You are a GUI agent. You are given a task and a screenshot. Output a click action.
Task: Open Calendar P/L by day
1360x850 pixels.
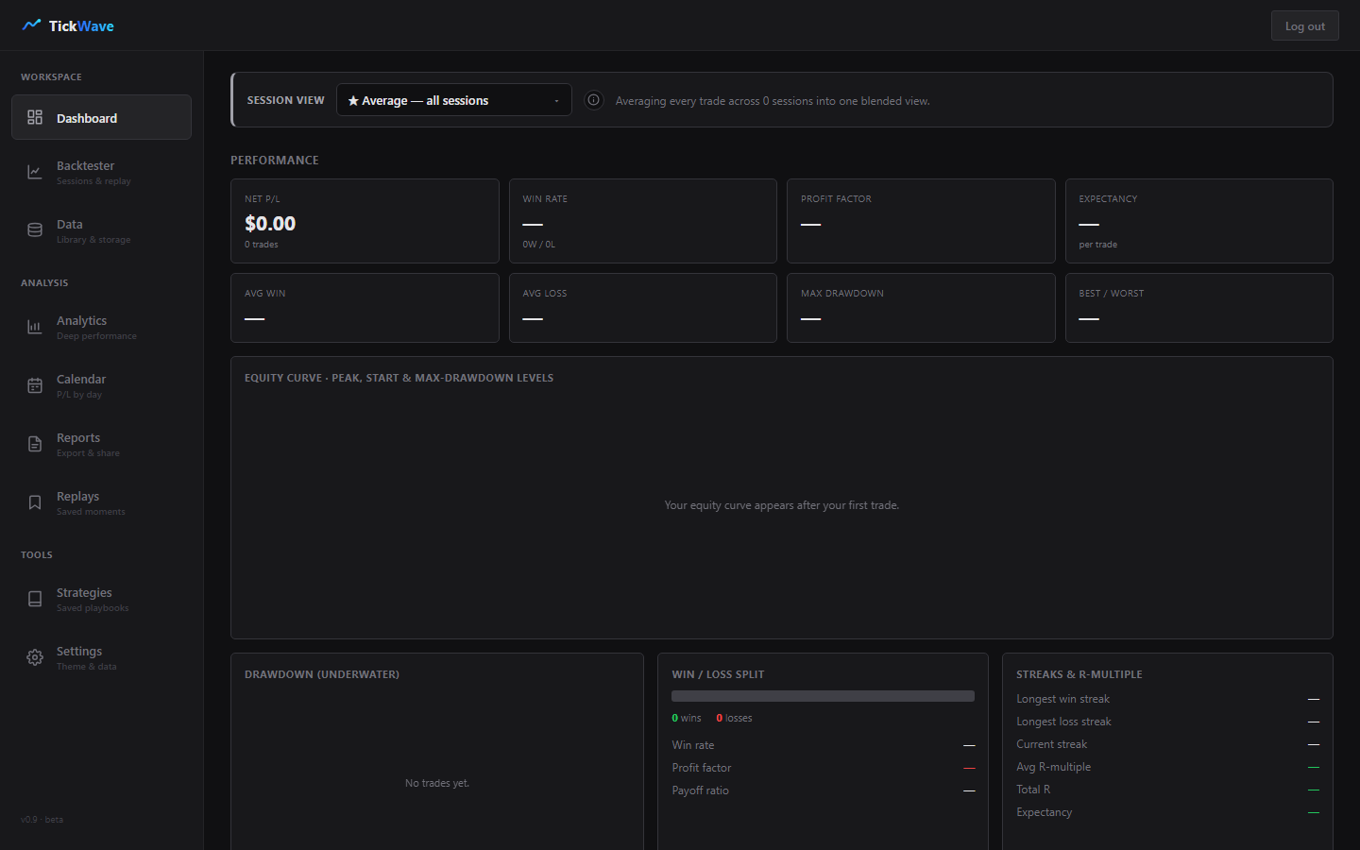click(101, 385)
